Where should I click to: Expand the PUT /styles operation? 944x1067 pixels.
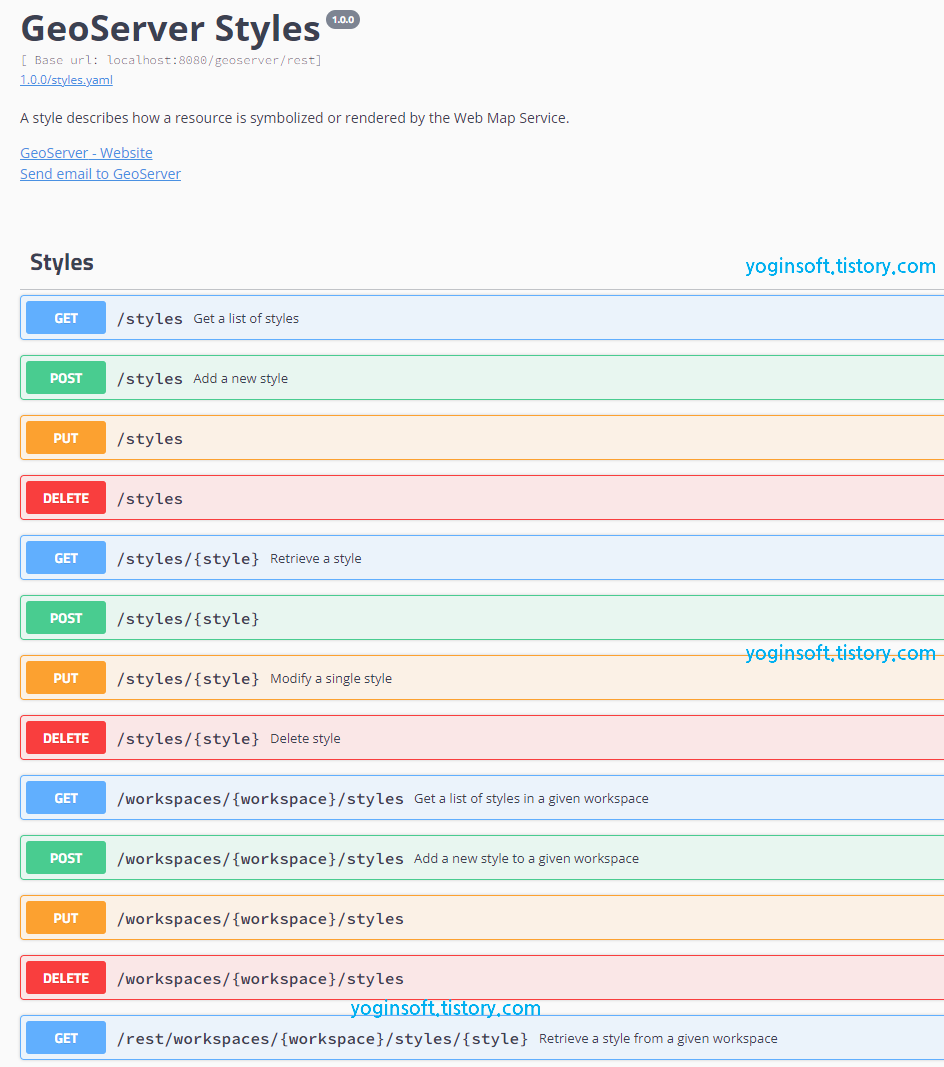point(482,438)
